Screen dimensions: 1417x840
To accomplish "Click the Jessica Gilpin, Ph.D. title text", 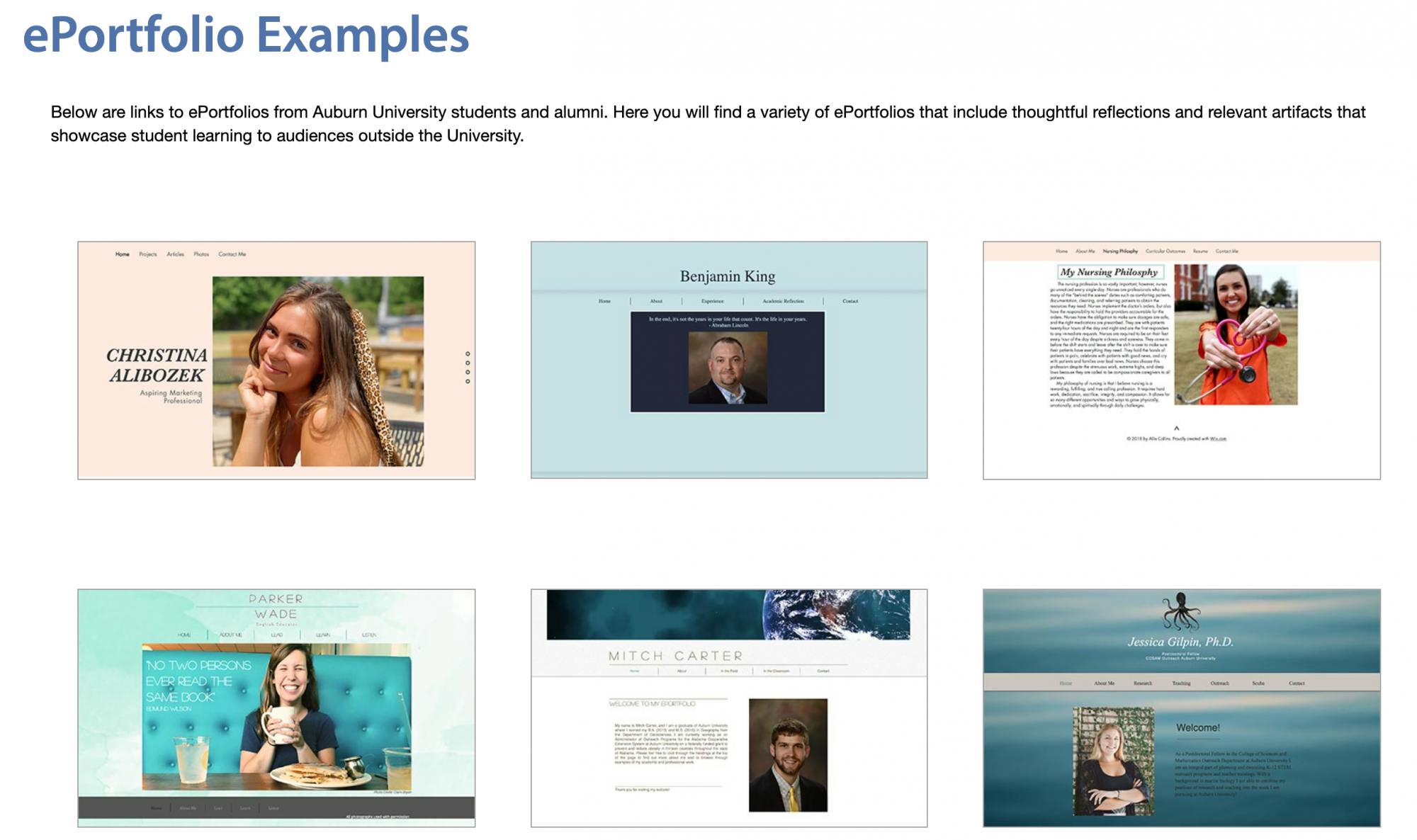I will (1180, 642).
